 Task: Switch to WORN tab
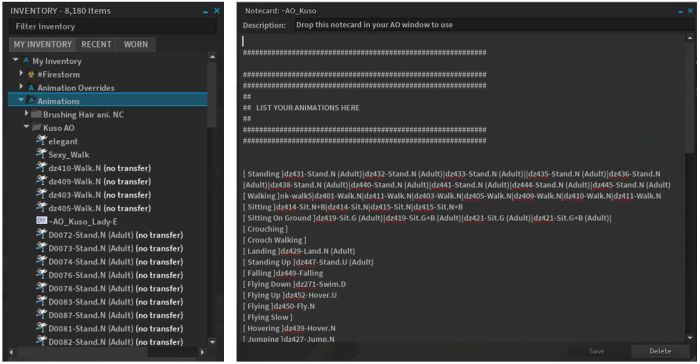pyautogui.click(x=136, y=44)
